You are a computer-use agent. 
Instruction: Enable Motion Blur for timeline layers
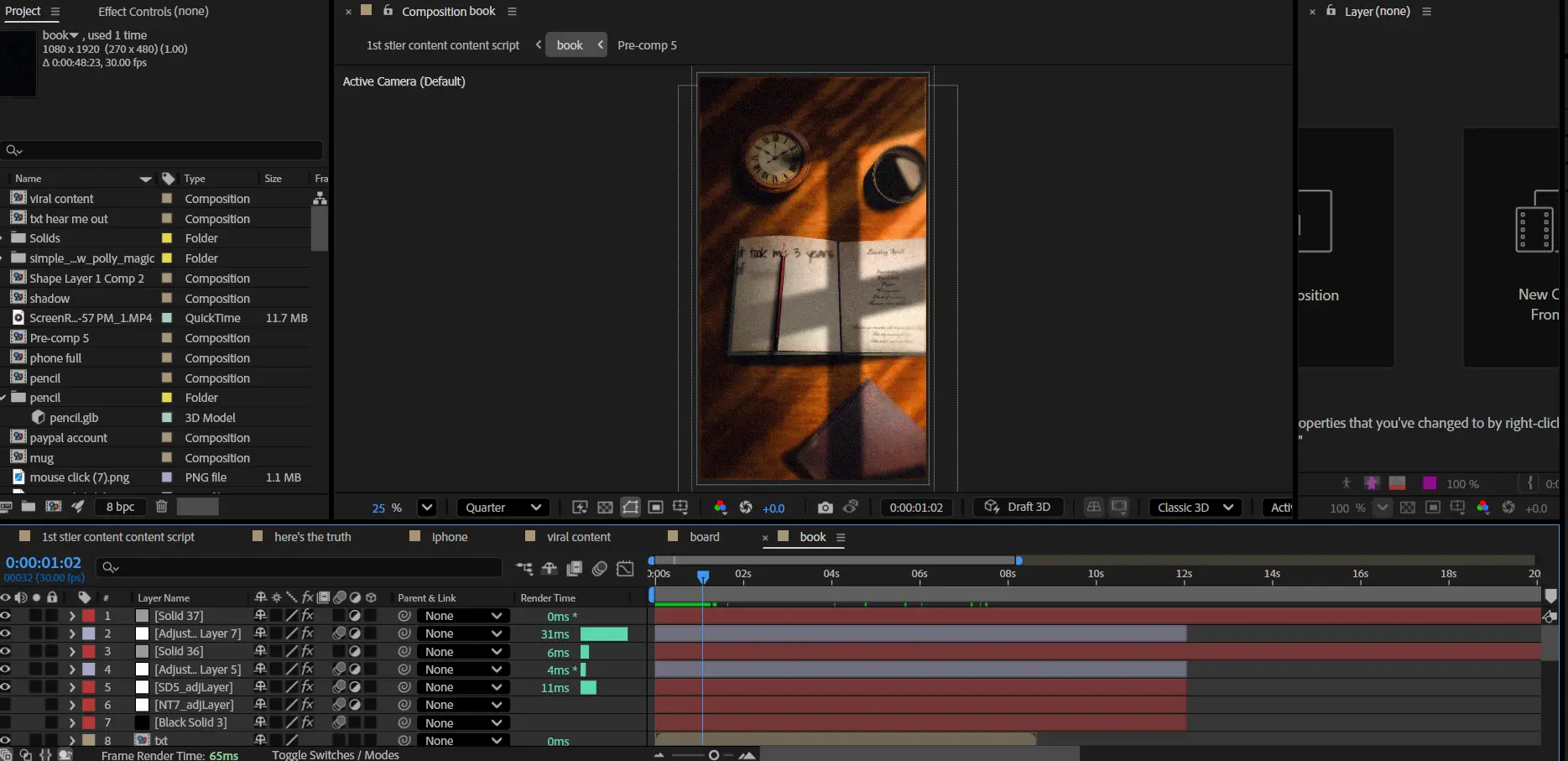600,569
